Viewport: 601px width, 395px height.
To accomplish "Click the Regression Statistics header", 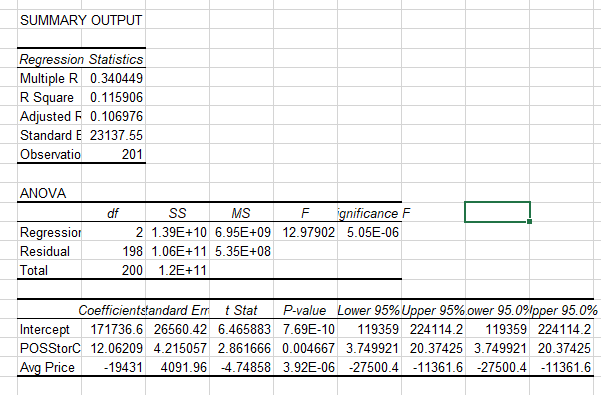I will [81, 59].
